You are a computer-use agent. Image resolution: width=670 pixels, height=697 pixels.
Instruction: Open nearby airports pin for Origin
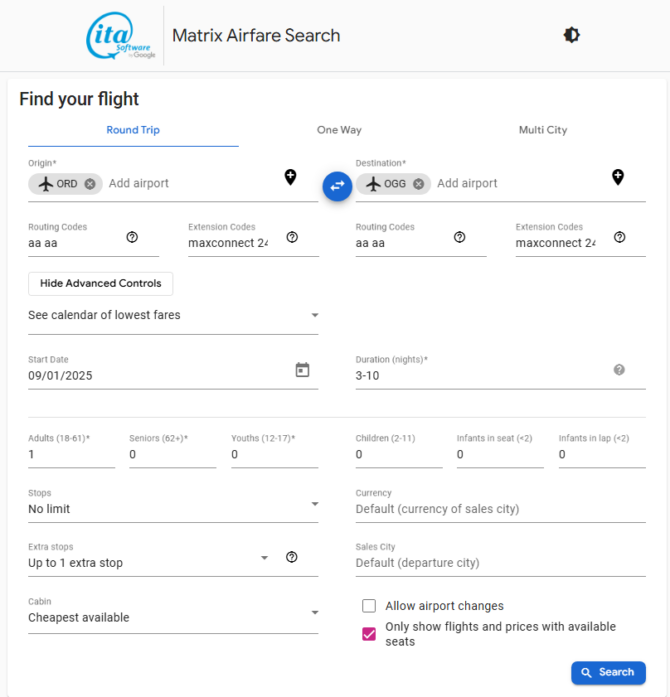coord(290,177)
